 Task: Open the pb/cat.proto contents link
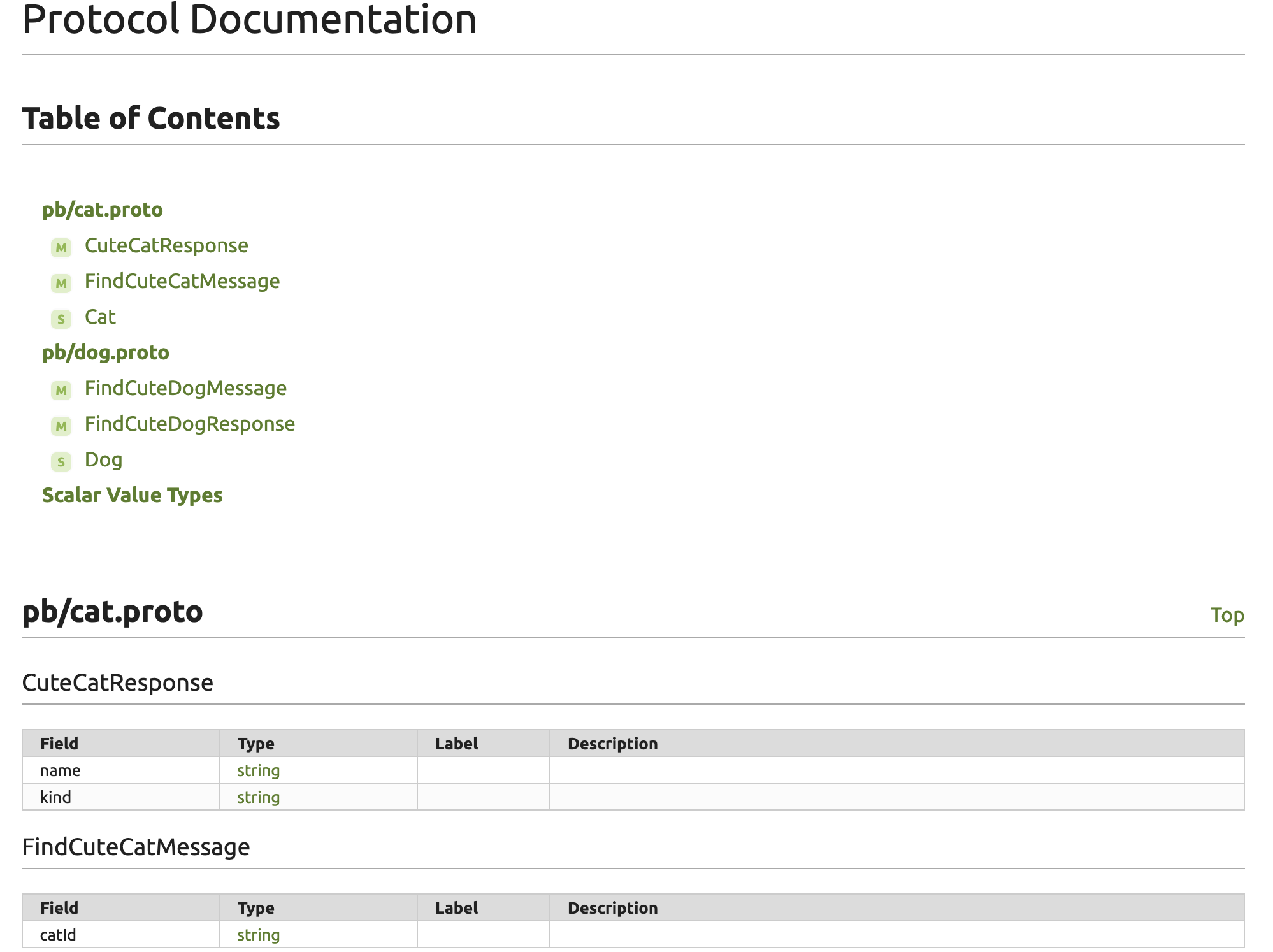tap(103, 210)
